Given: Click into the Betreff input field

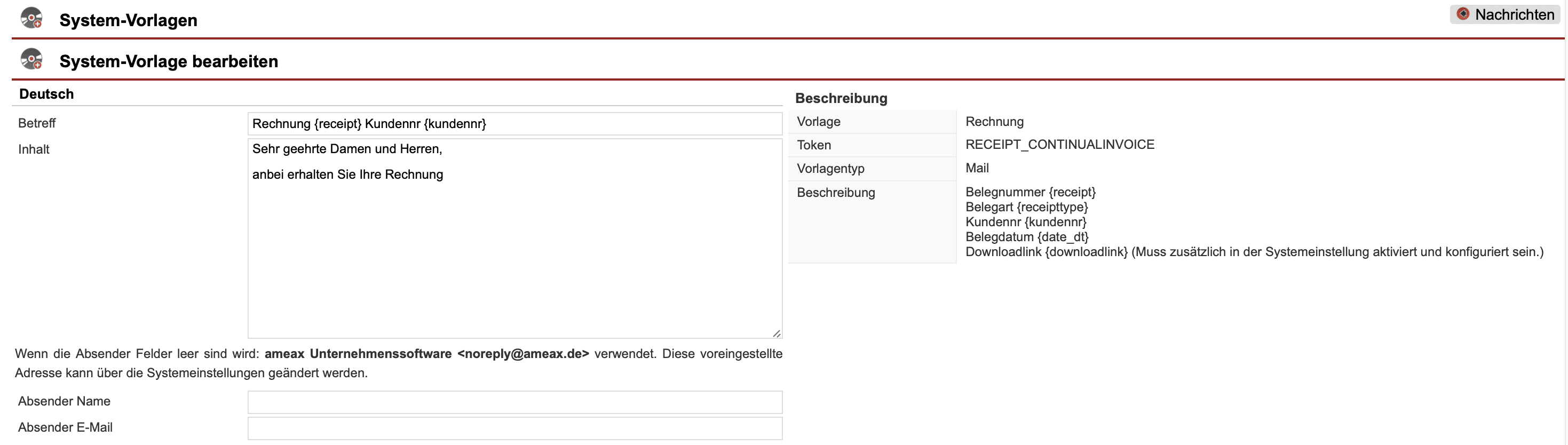Looking at the screenshot, I should 514,124.
